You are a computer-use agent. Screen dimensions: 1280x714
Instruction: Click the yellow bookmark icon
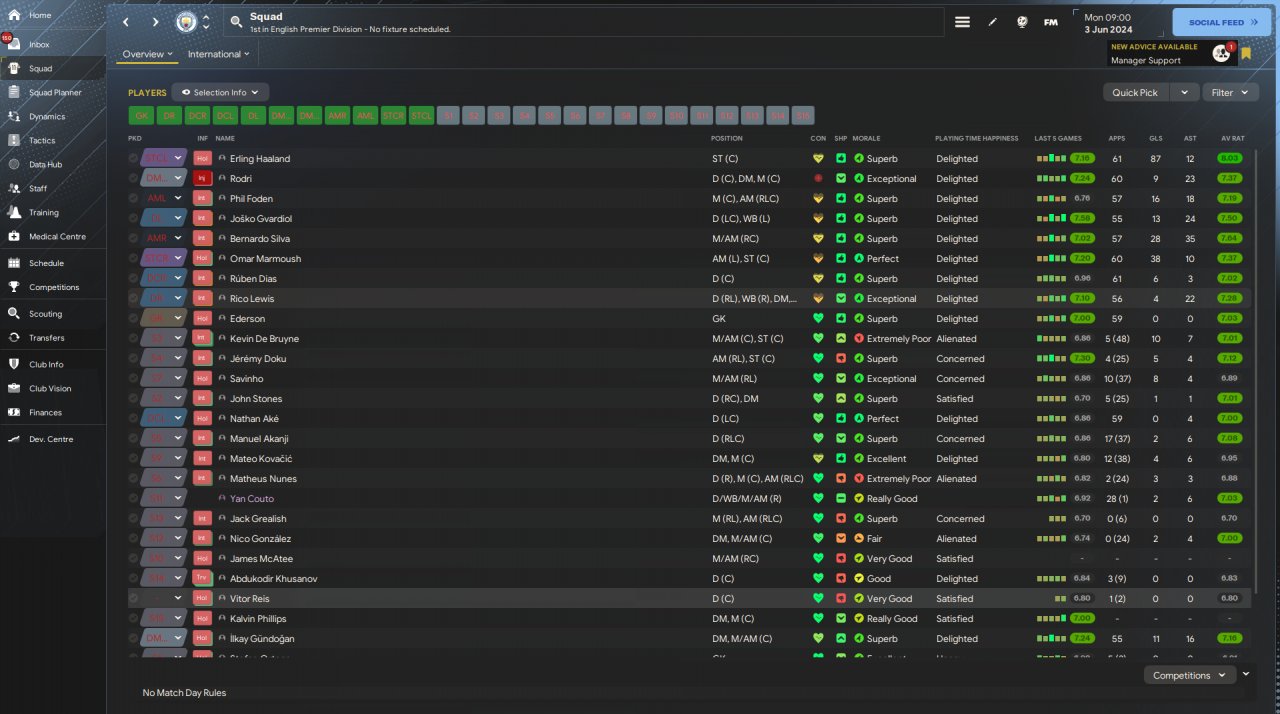(1246, 54)
